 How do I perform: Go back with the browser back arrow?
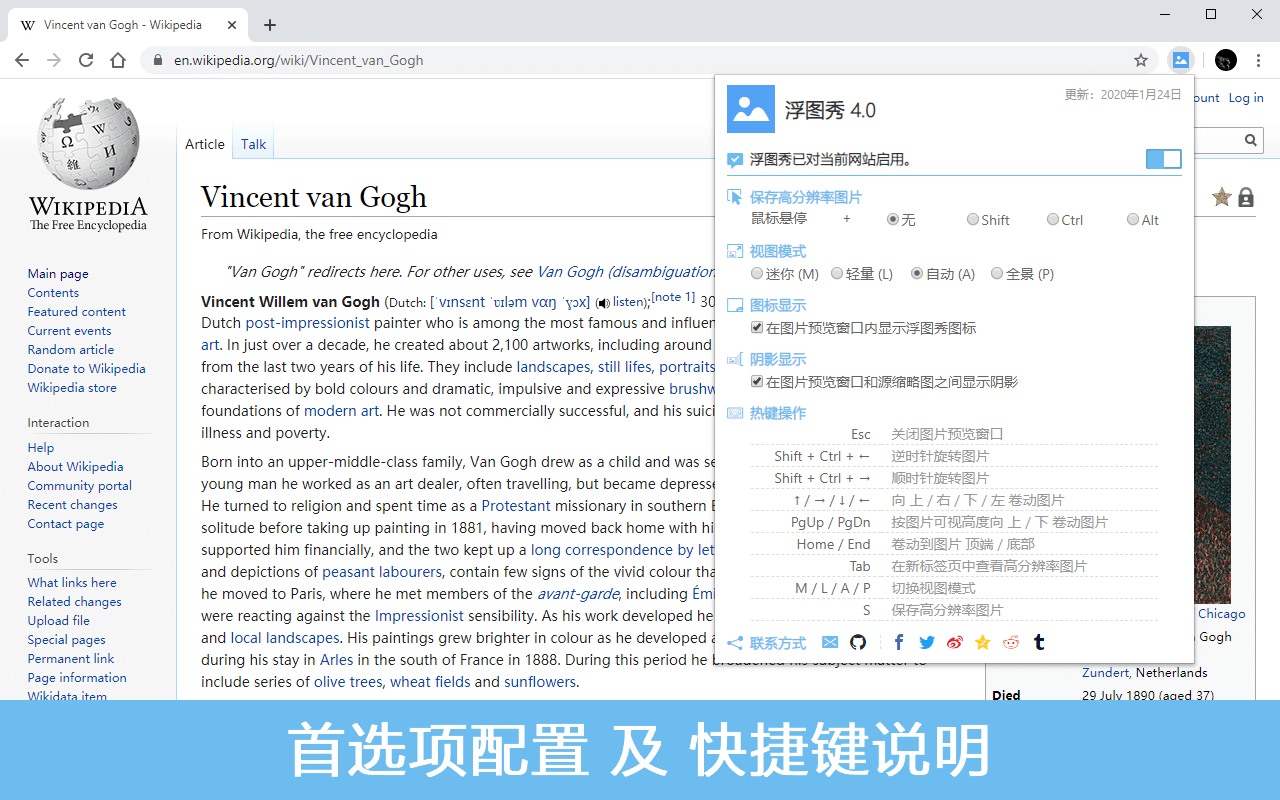[x=22, y=60]
